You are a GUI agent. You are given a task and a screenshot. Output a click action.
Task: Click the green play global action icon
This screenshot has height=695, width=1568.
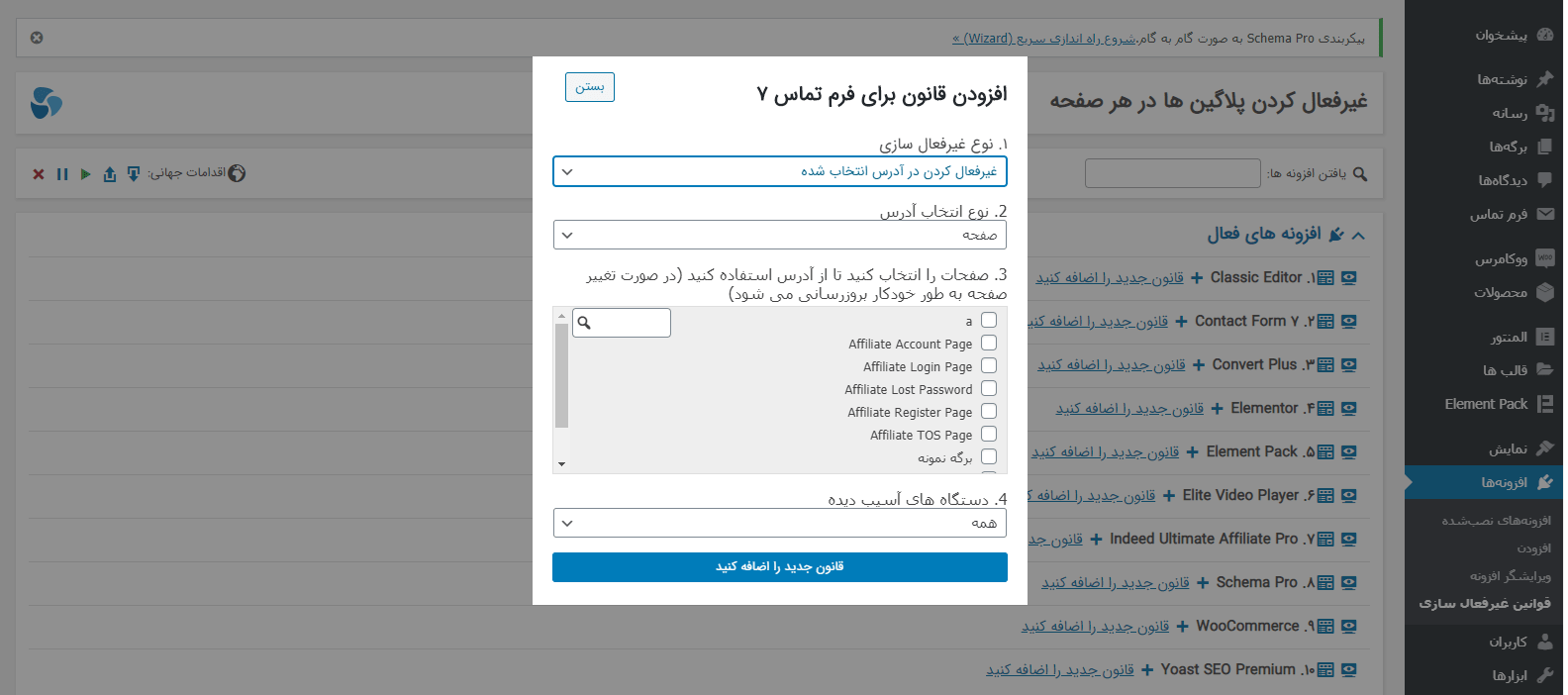(x=86, y=174)
